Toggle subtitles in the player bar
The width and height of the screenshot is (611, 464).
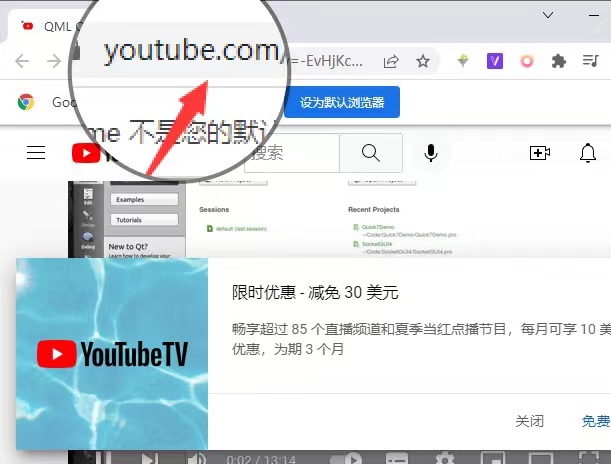(x=397, y=459)
